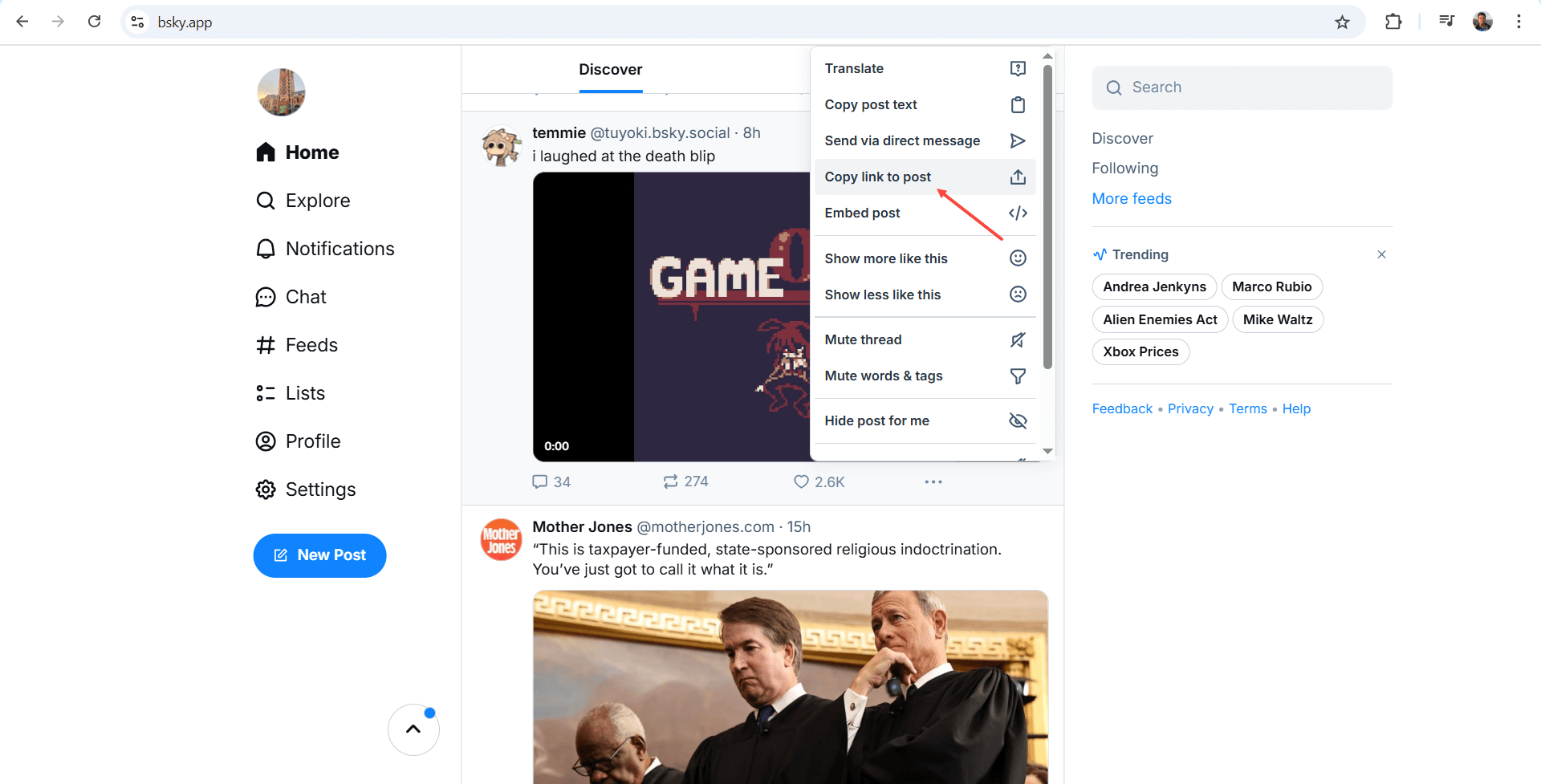Viewport: 1541px width, 784px height.
Task: Click the Search input field
Action: [x=1242, y=87]
